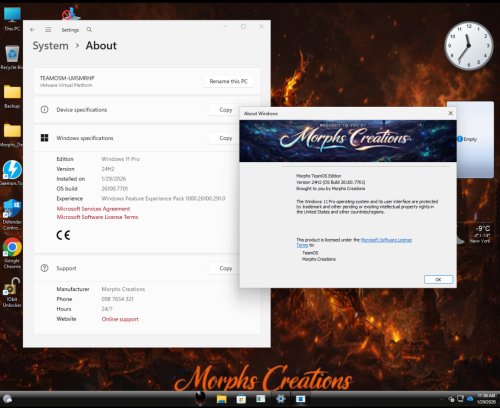Select the manufacturer value 'Morphs Creations'

pyautogui.click(x=123, y=289)
